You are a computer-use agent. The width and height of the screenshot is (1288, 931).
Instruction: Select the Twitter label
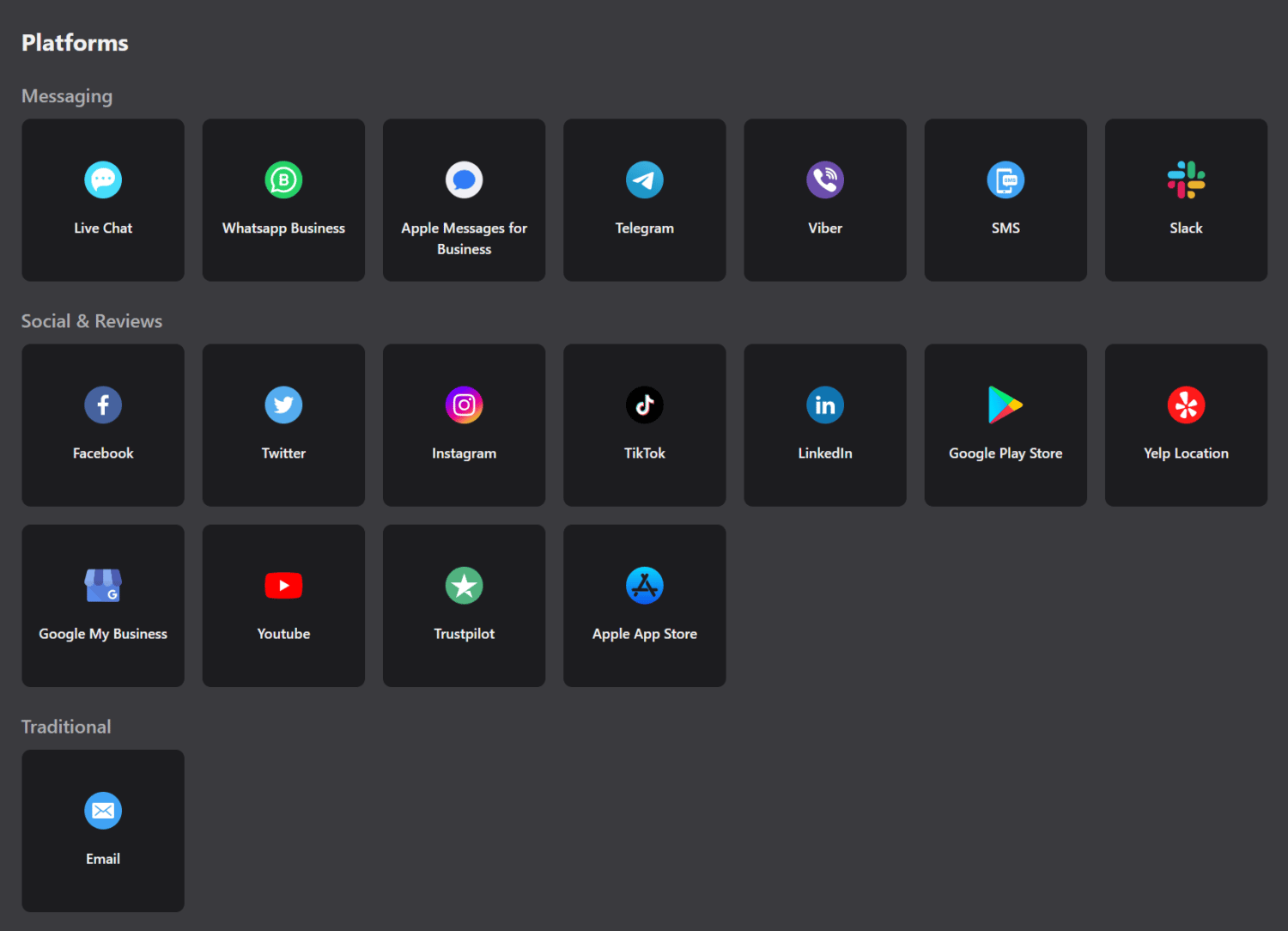283,453
